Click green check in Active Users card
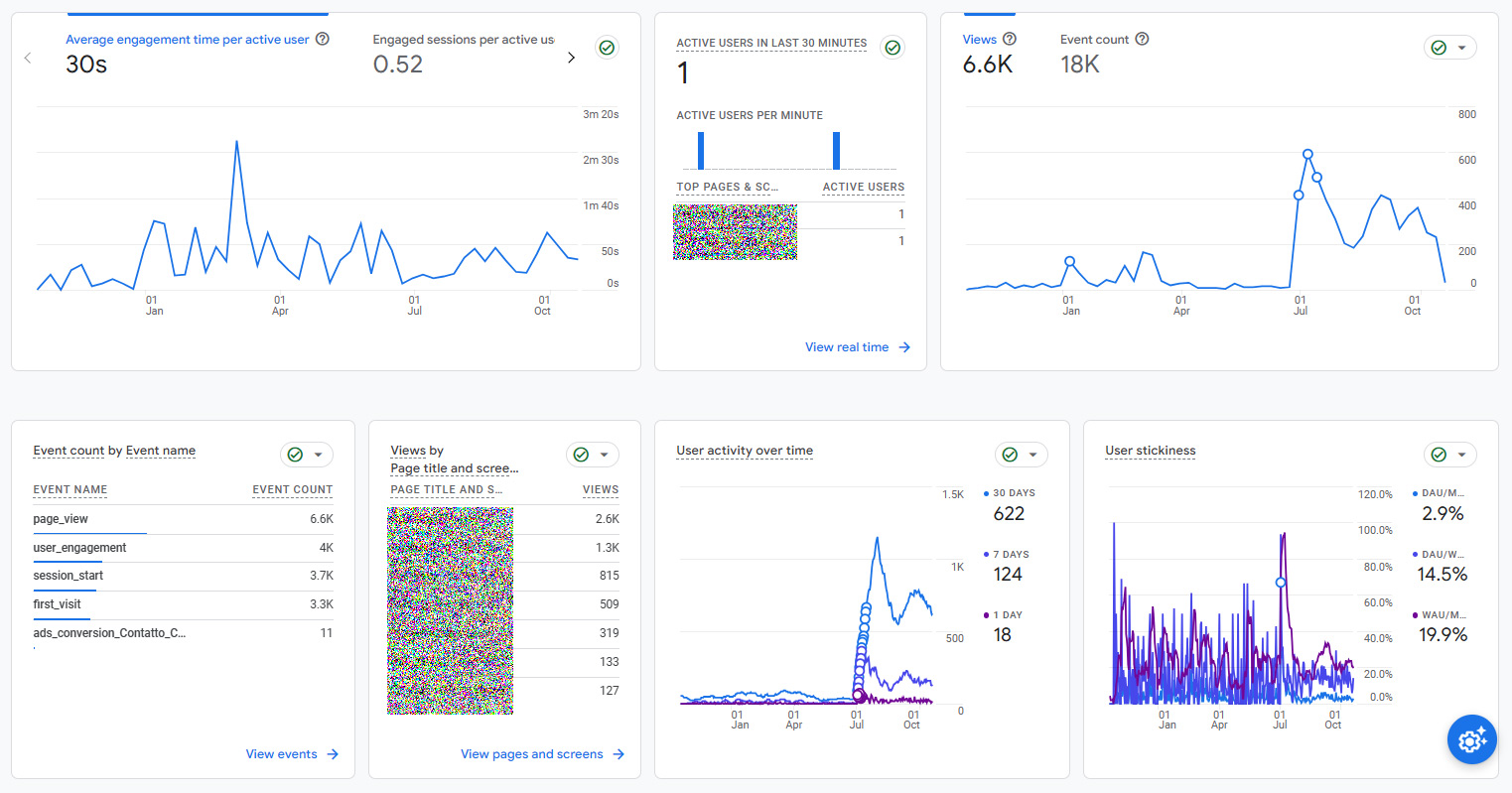Viewport: 1512px width, 793px height. tap(893, 48)
